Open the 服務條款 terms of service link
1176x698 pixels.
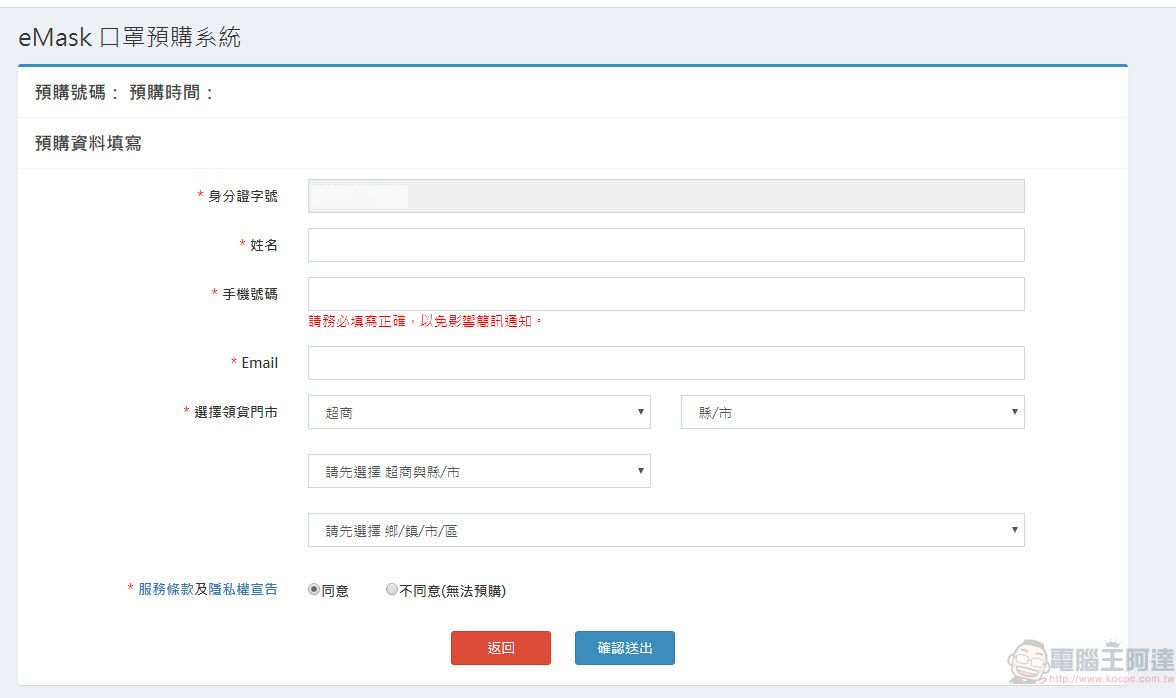pyautogui.click(x=166, y=589)
